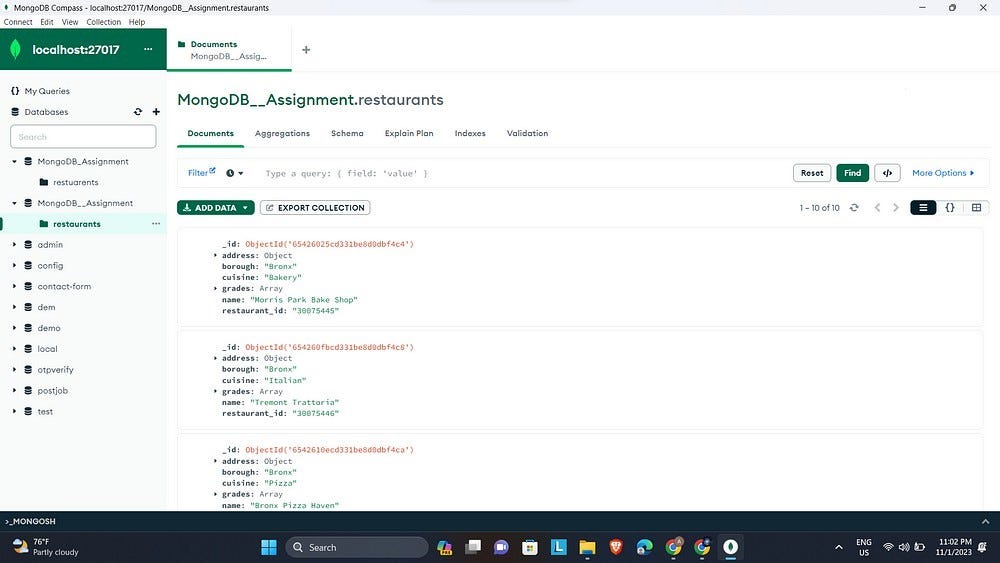The height and width of the screenshot is (563, 1000).
Task: Expand the admin database
Action: tap(14, 244)
